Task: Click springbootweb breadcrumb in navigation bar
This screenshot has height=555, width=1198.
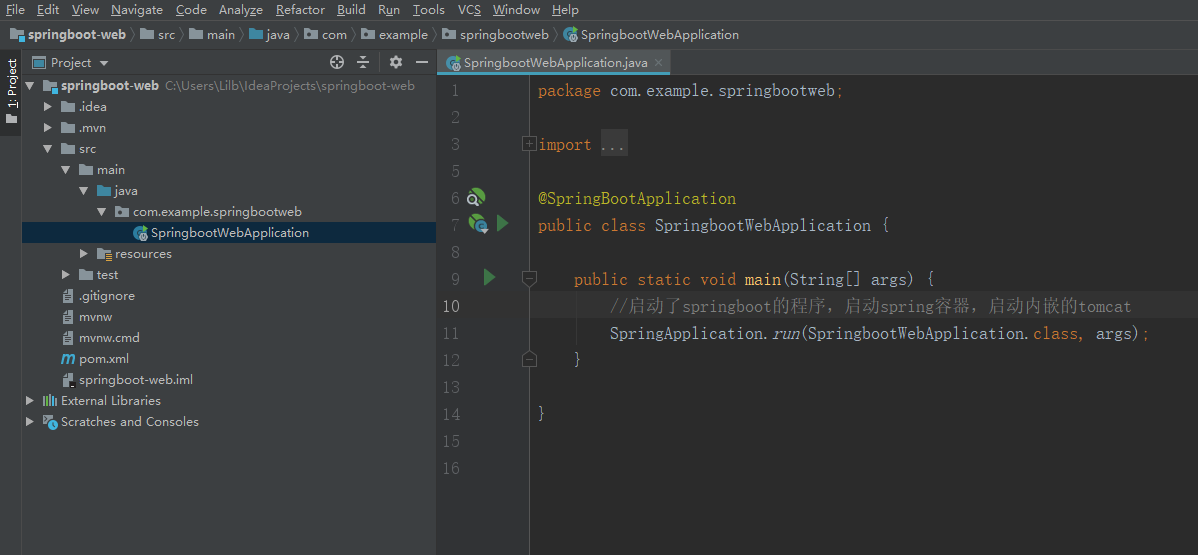Action: [x=496, y=35]
